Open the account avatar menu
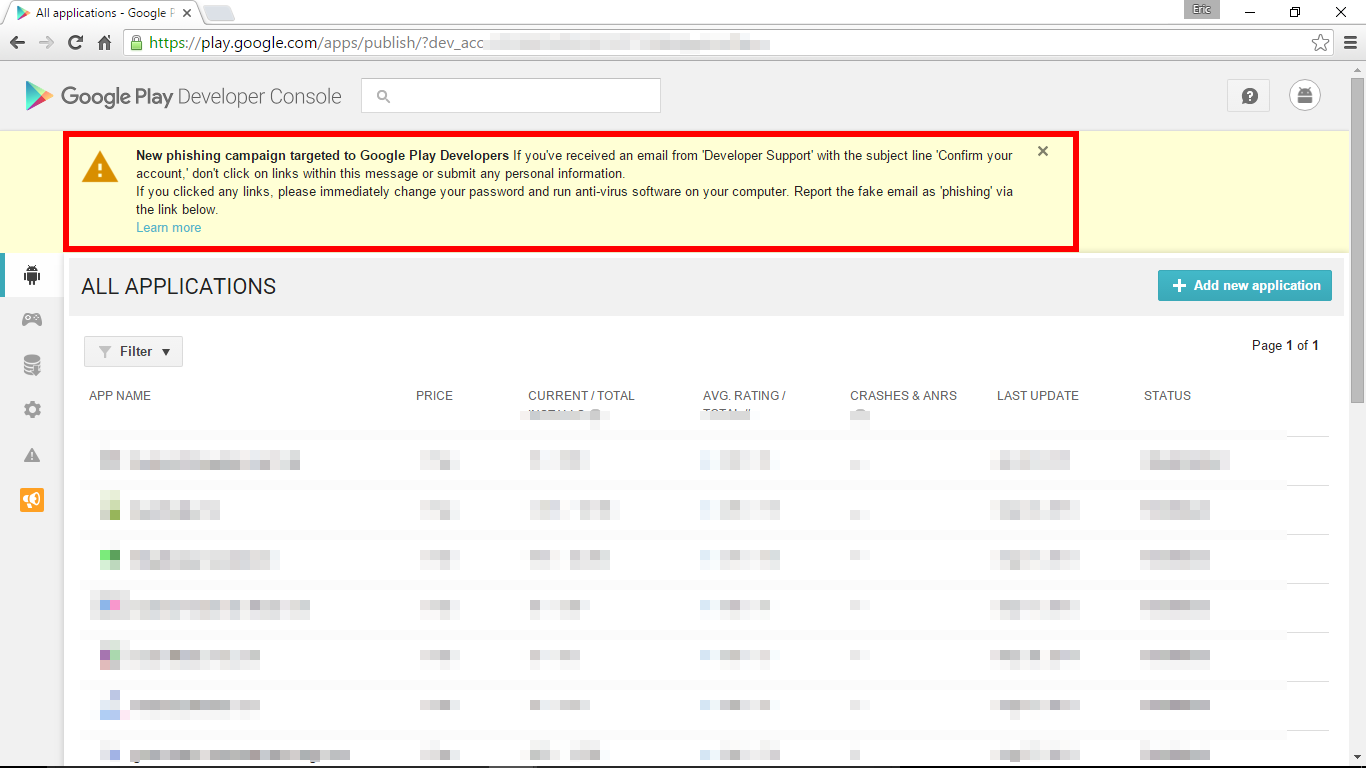The height and width of the screenshot is (768, 1366). (1304, 96)
